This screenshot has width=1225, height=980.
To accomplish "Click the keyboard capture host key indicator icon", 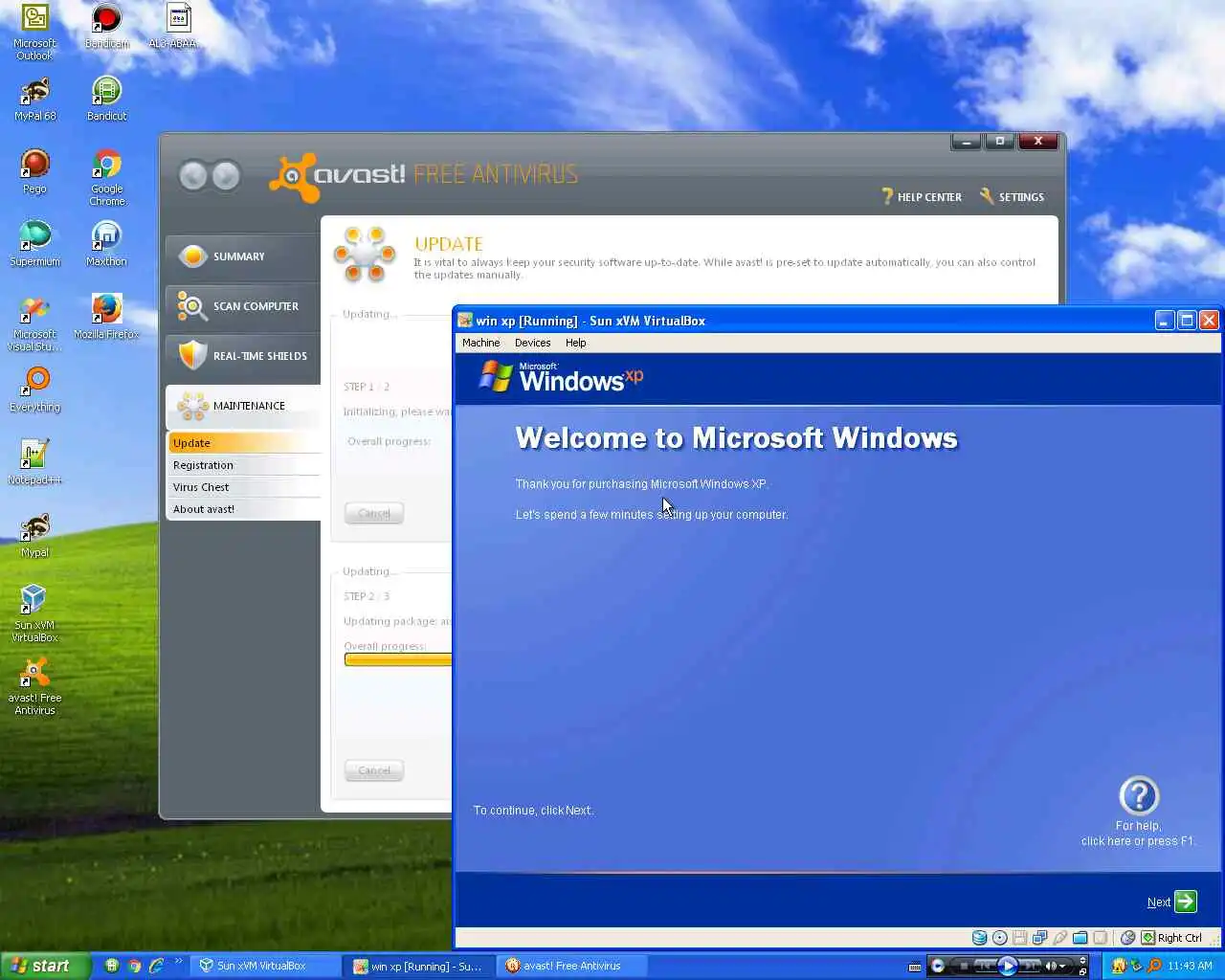I will [x=1147, y=938].
